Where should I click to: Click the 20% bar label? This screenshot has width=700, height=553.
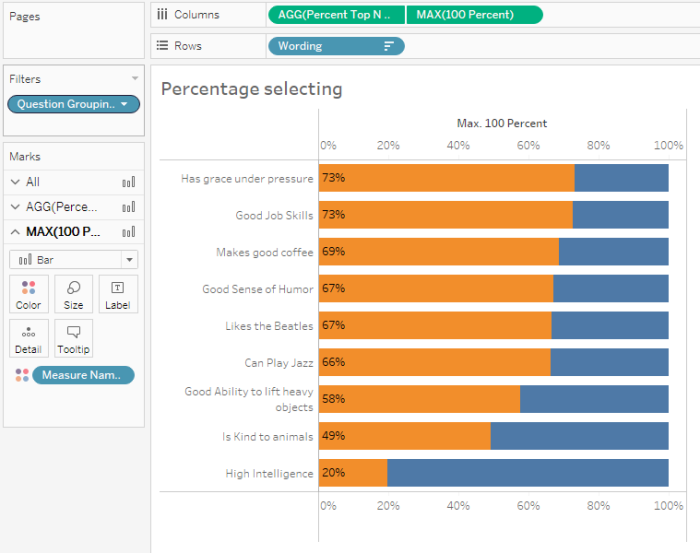coord(333,472)
